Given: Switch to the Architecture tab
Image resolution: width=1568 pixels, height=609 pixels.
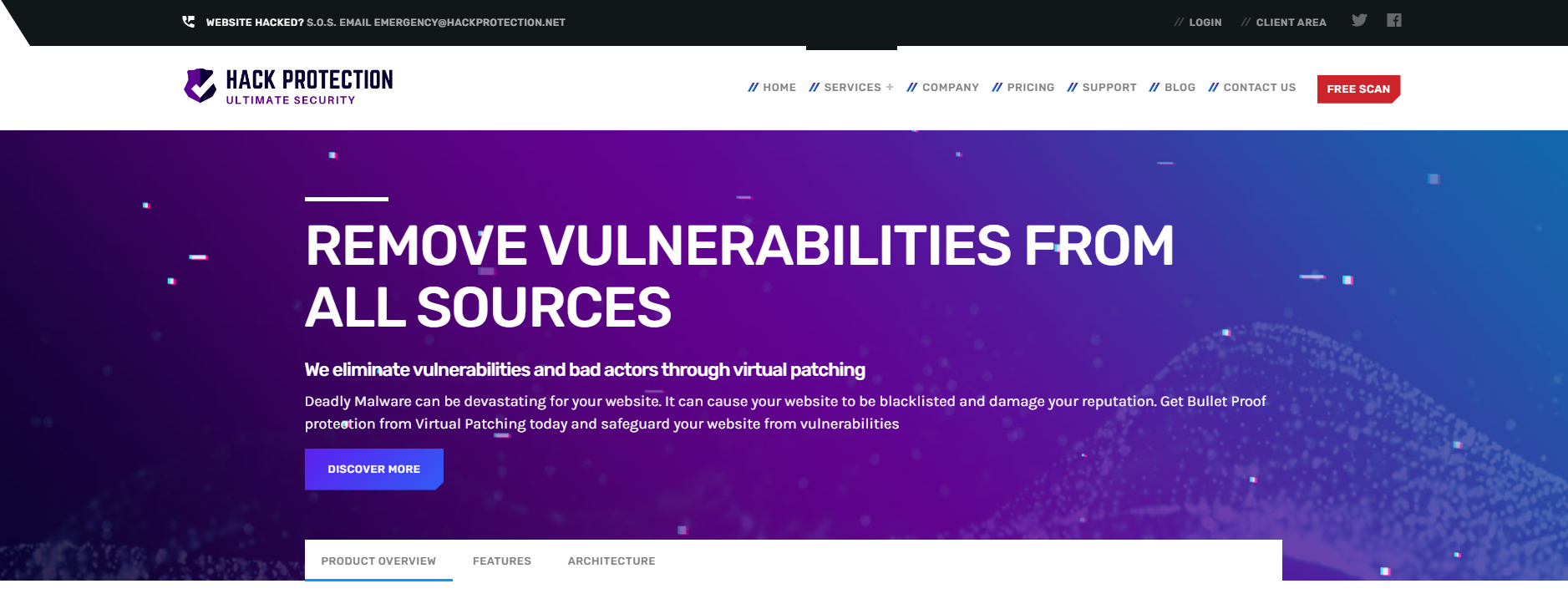Looking at the screenshot, I should (611, 561).
